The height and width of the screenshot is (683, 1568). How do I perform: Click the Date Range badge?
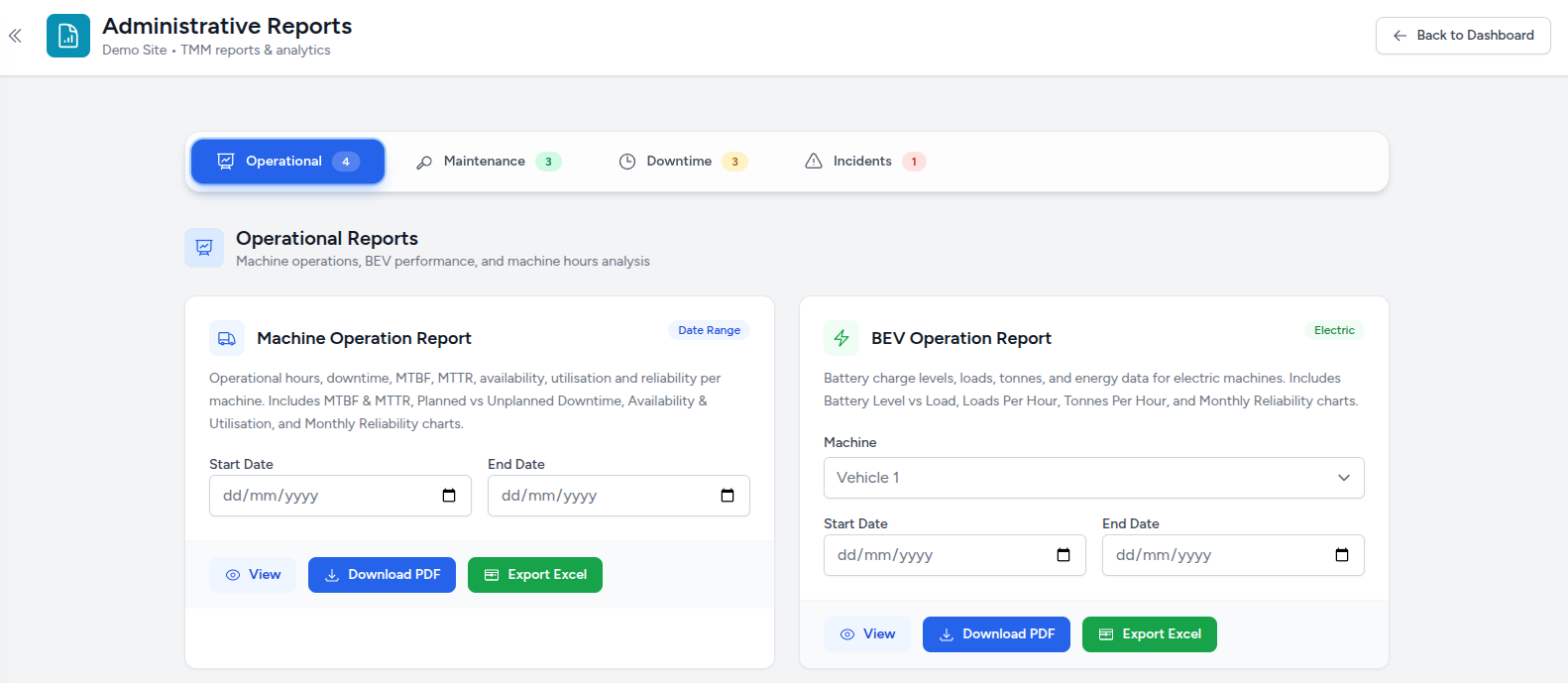[x=710, y=330]
